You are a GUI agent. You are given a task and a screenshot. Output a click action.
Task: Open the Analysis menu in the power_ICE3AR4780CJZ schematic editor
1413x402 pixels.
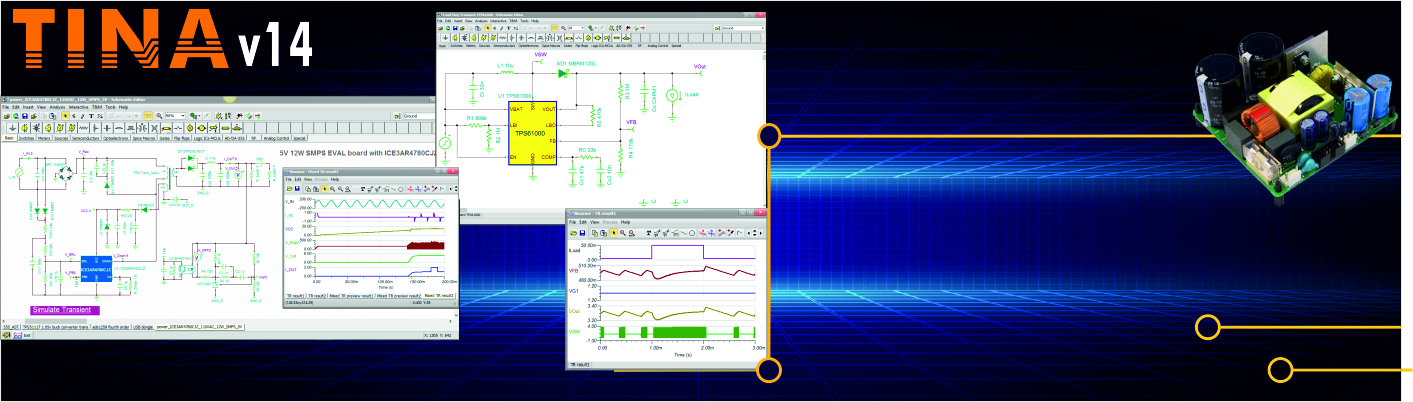pos(57,107)
